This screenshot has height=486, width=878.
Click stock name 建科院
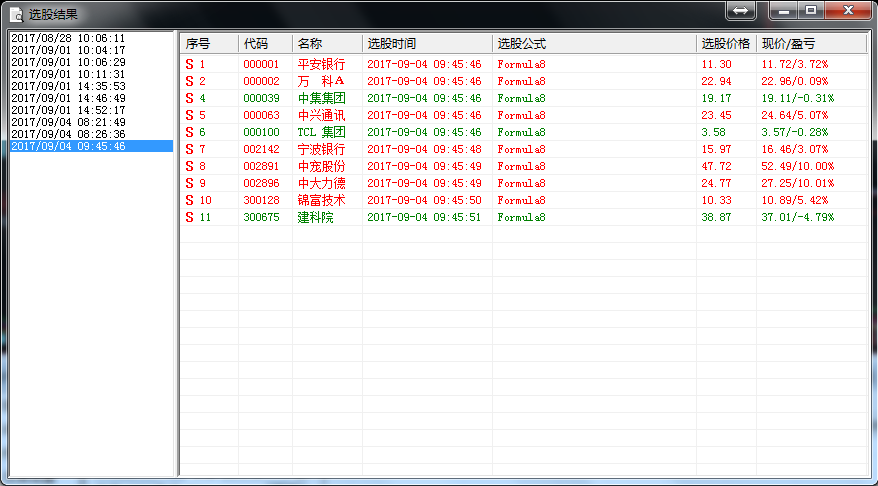tap(315, 217)
